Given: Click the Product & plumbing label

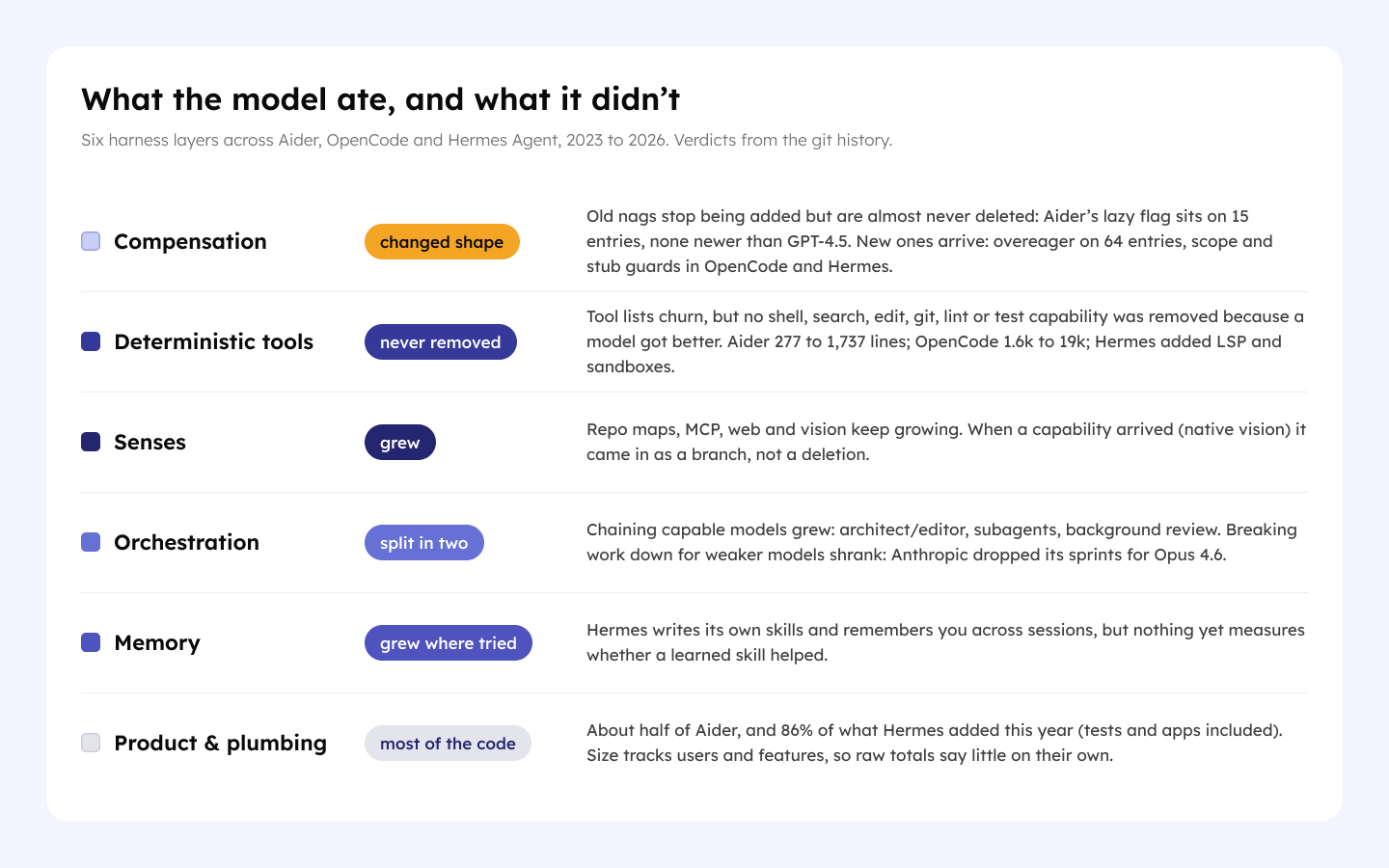Looking at the screenshot, I should click(x=220, y=743).
